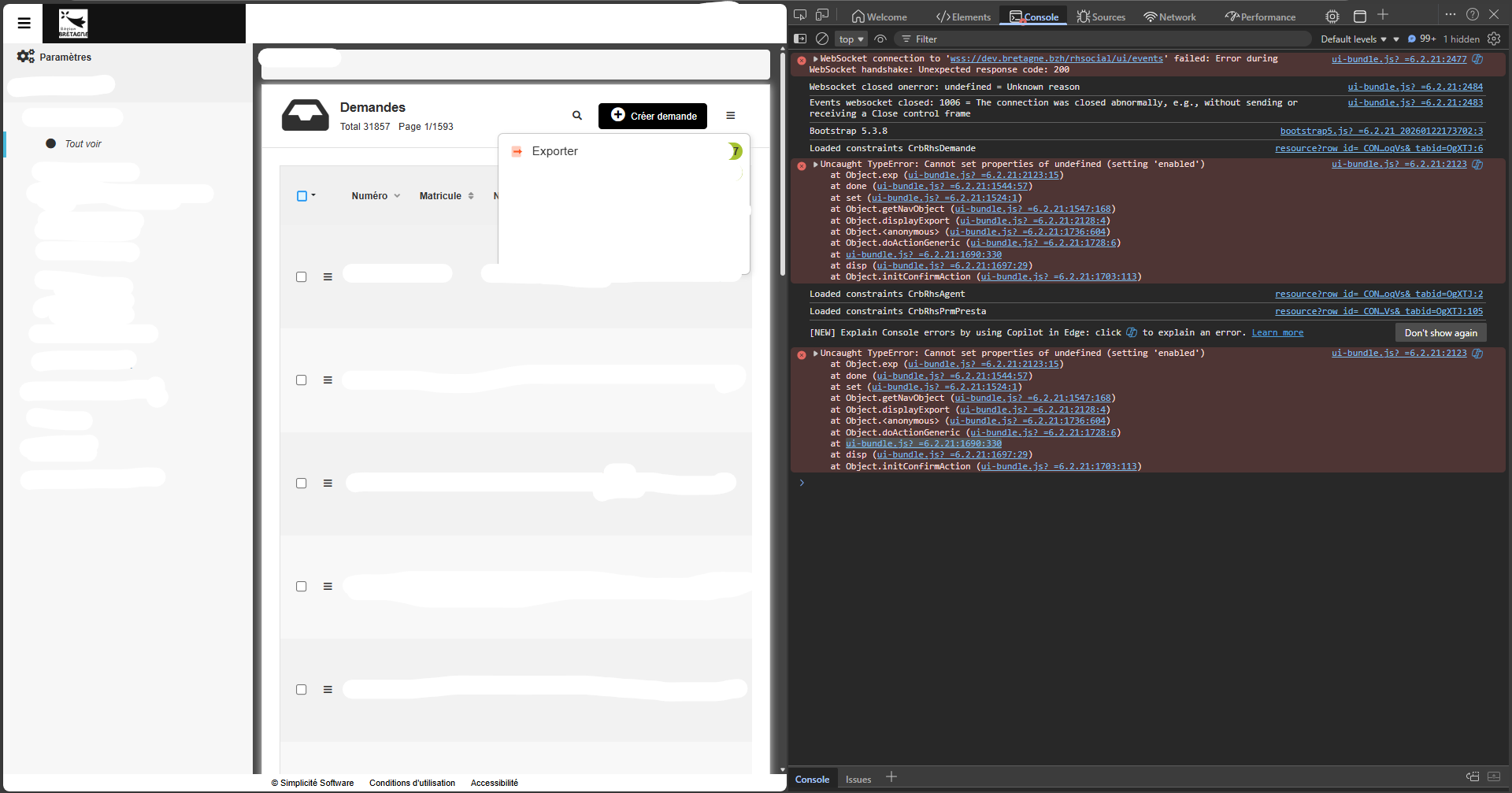Open the 'top' JavaScript context dropdown
Viewport: 1512px width, 793px height.
(x=850, y=39)
